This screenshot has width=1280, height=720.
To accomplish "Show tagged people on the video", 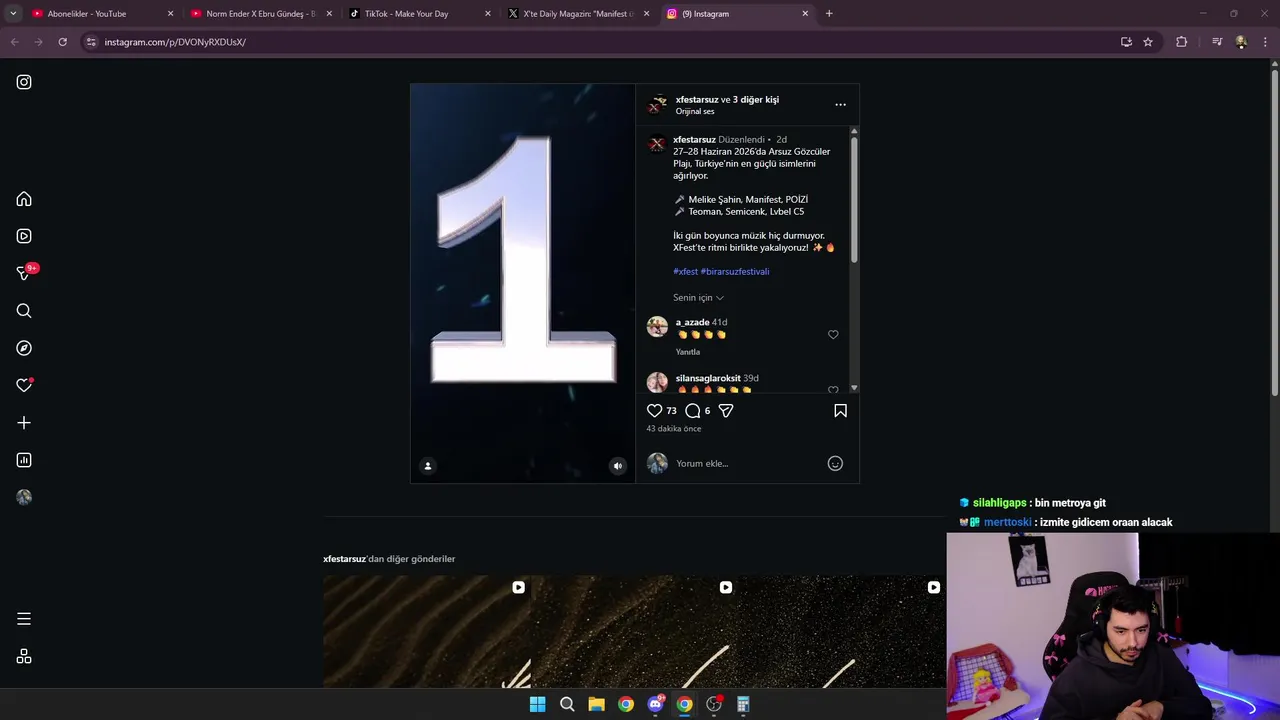I will [428, 466].
